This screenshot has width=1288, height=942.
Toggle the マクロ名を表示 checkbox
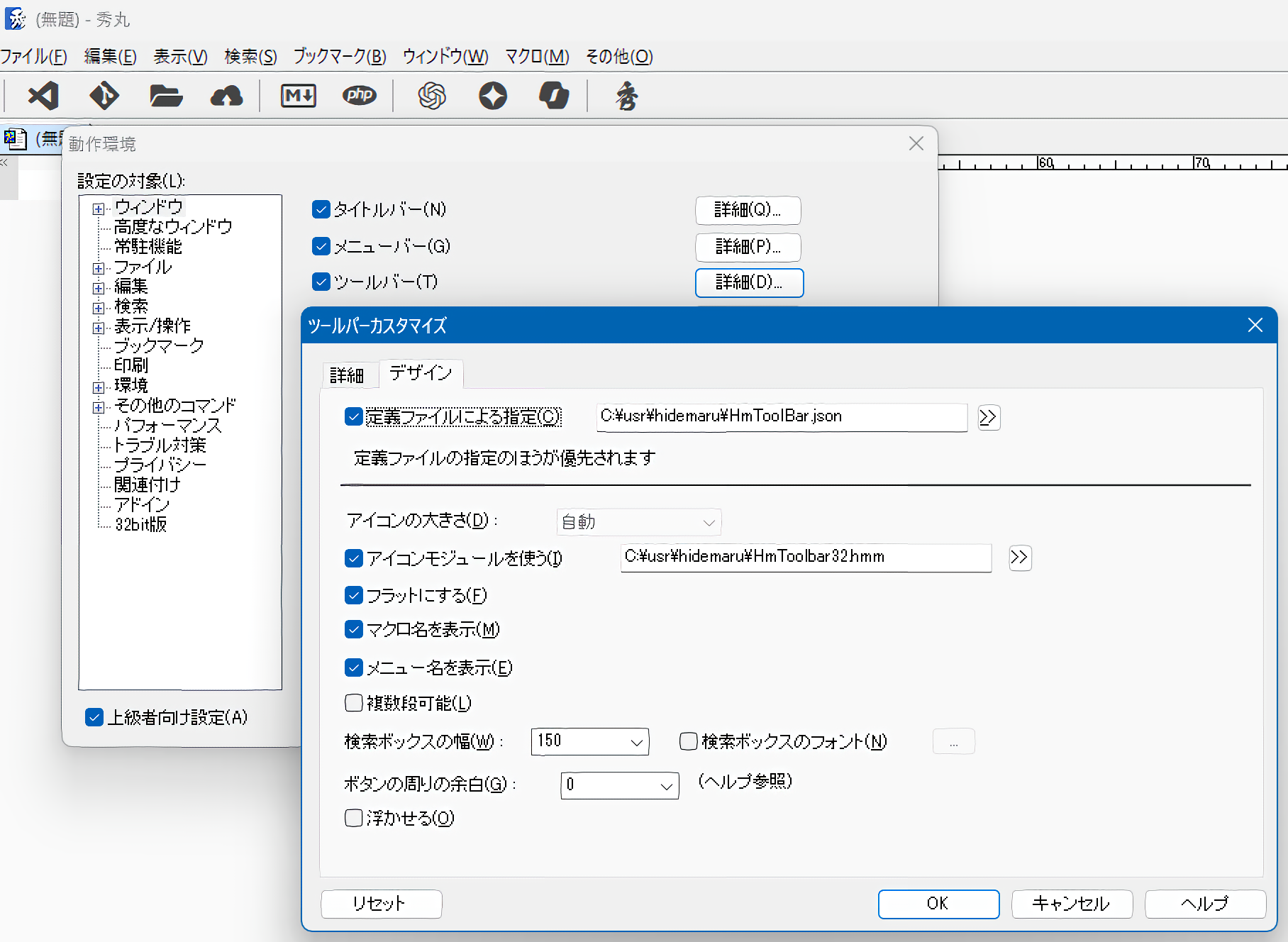pyautogui.click(x=354, y=629)
